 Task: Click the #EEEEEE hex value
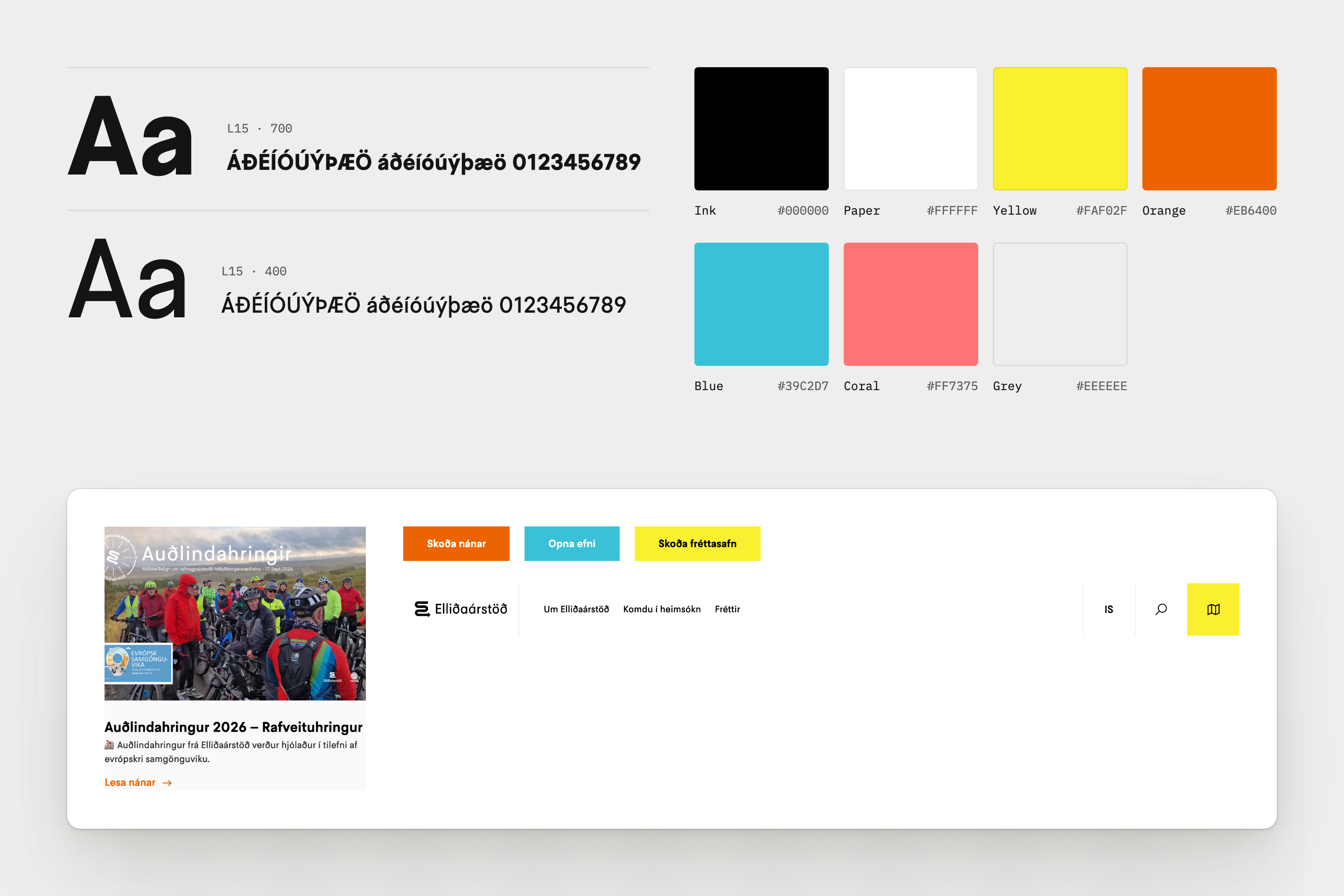1101,386
